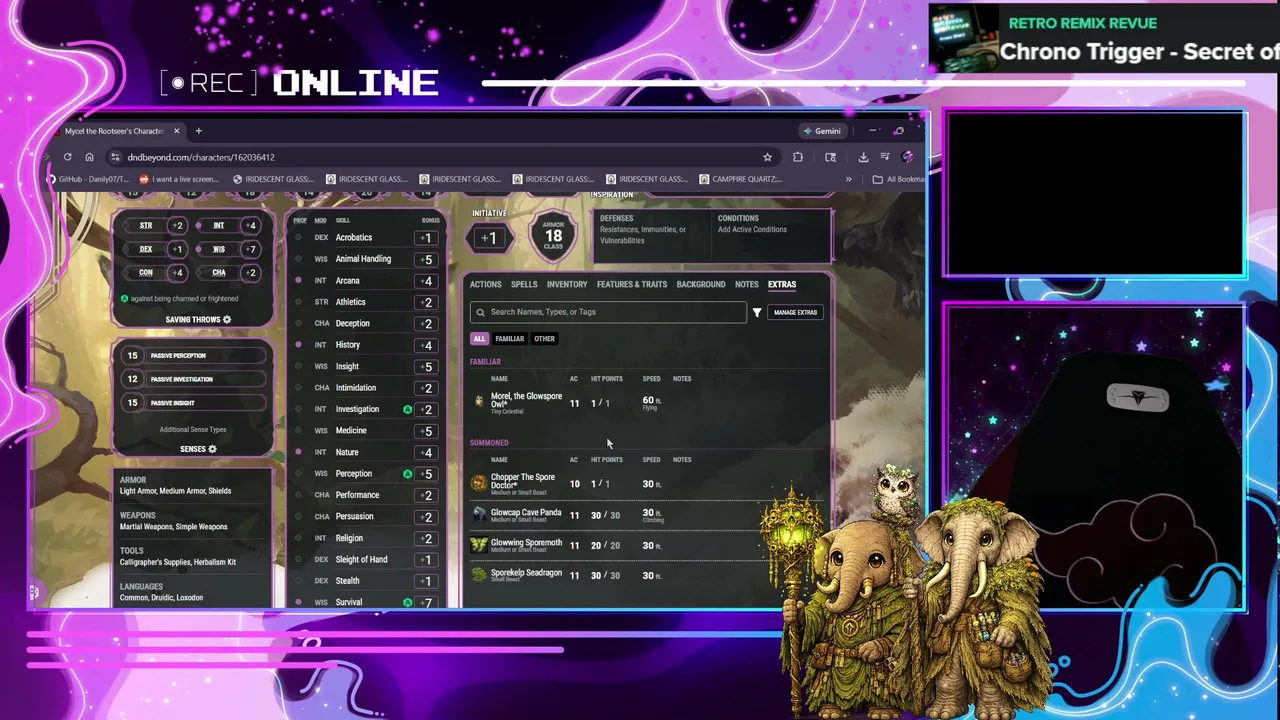Roll the Initiative +1 button
1280x720 pixels.
pos(488,238)
